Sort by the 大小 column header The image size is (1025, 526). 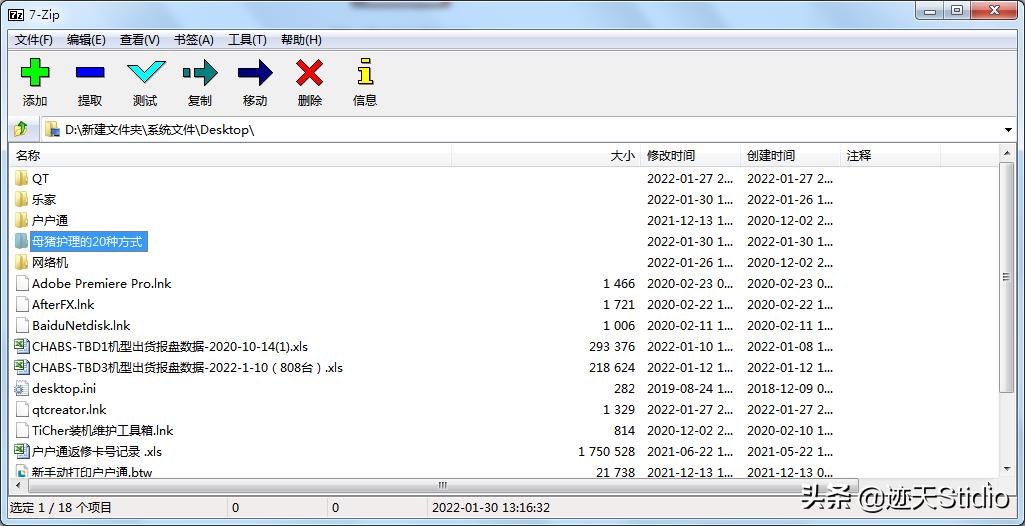click(x=546, y=156)
